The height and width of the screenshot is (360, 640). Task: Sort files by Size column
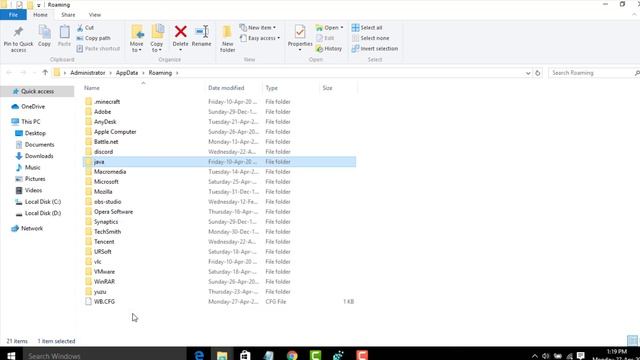[x=327, y=88]
